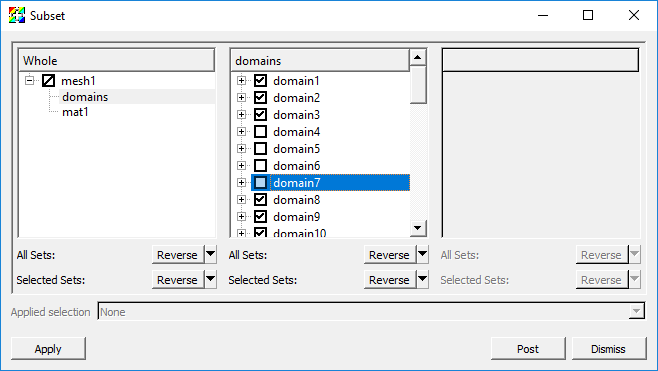Screen dimensions: 658x371
Task: Check the domain6 checkbox
Action: tap(260, 166)
